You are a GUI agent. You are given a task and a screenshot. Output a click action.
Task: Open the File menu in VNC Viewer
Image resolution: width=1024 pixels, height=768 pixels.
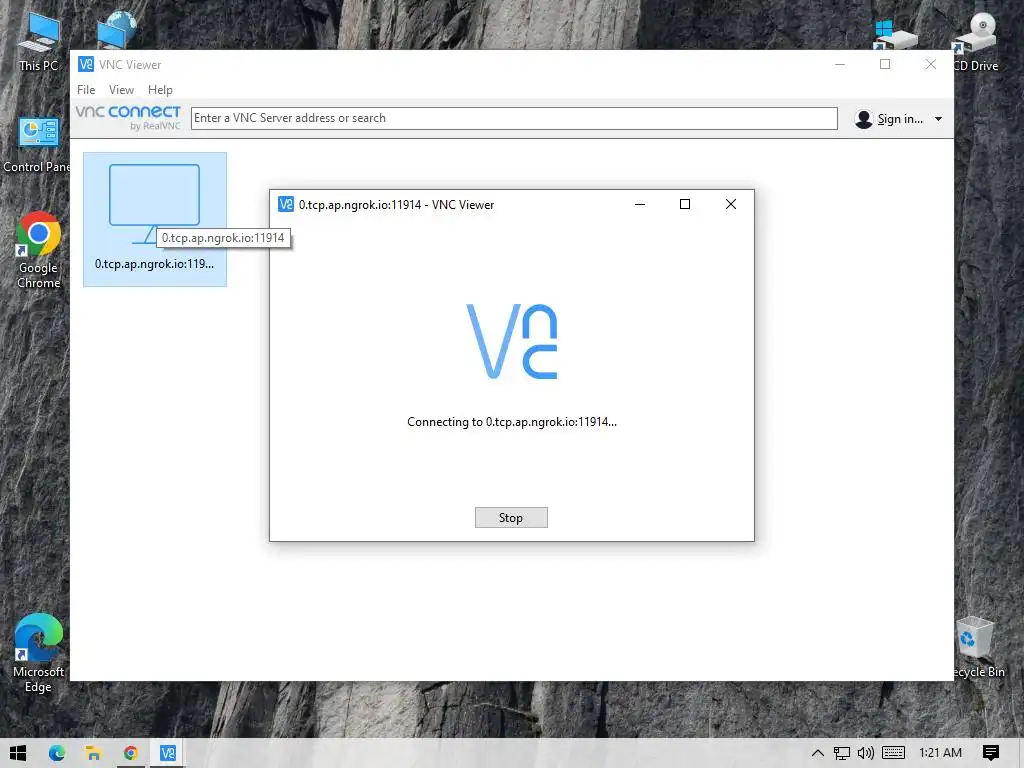86,89
